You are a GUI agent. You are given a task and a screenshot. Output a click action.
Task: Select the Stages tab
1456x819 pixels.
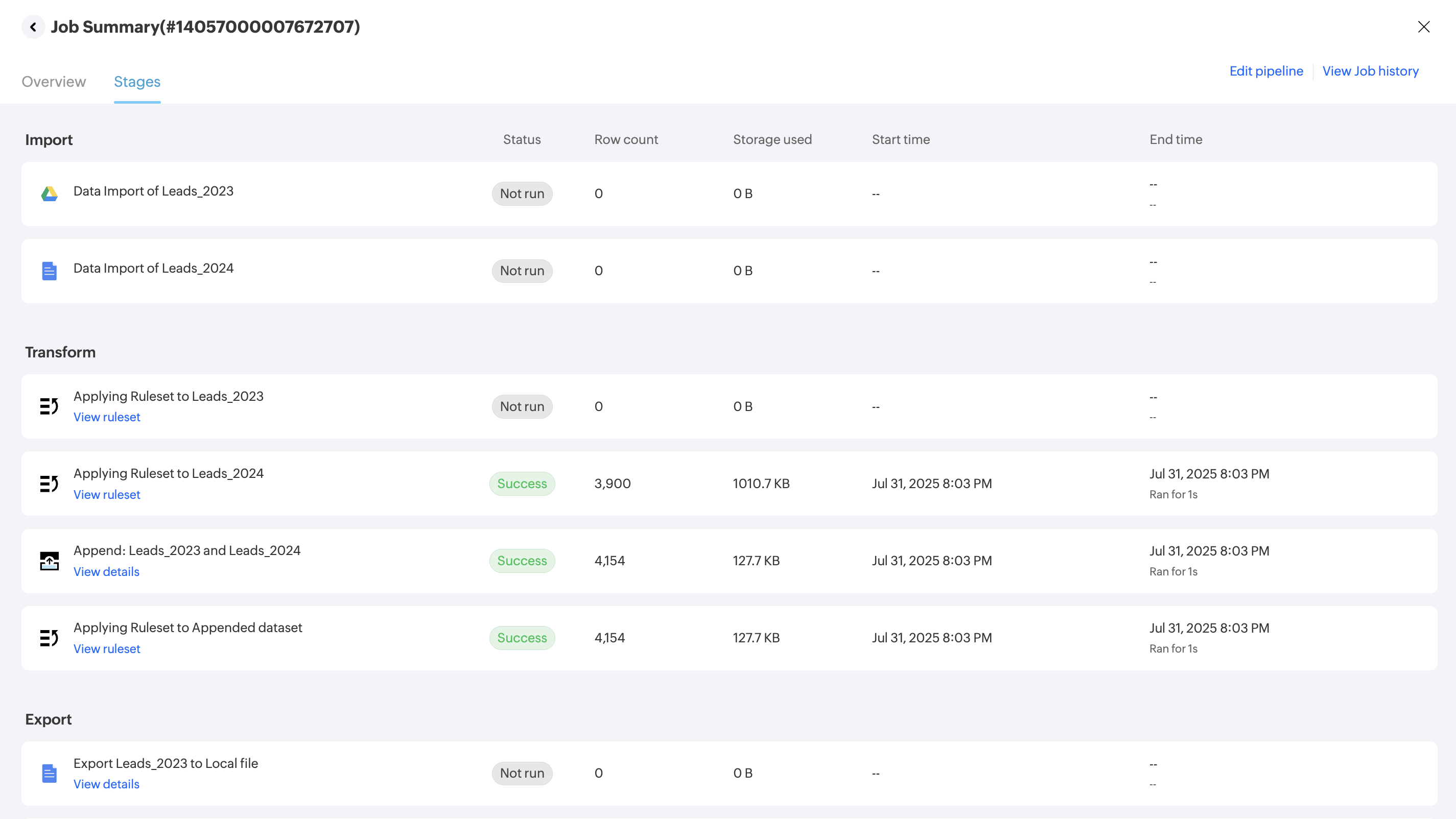tap(137, 82)
